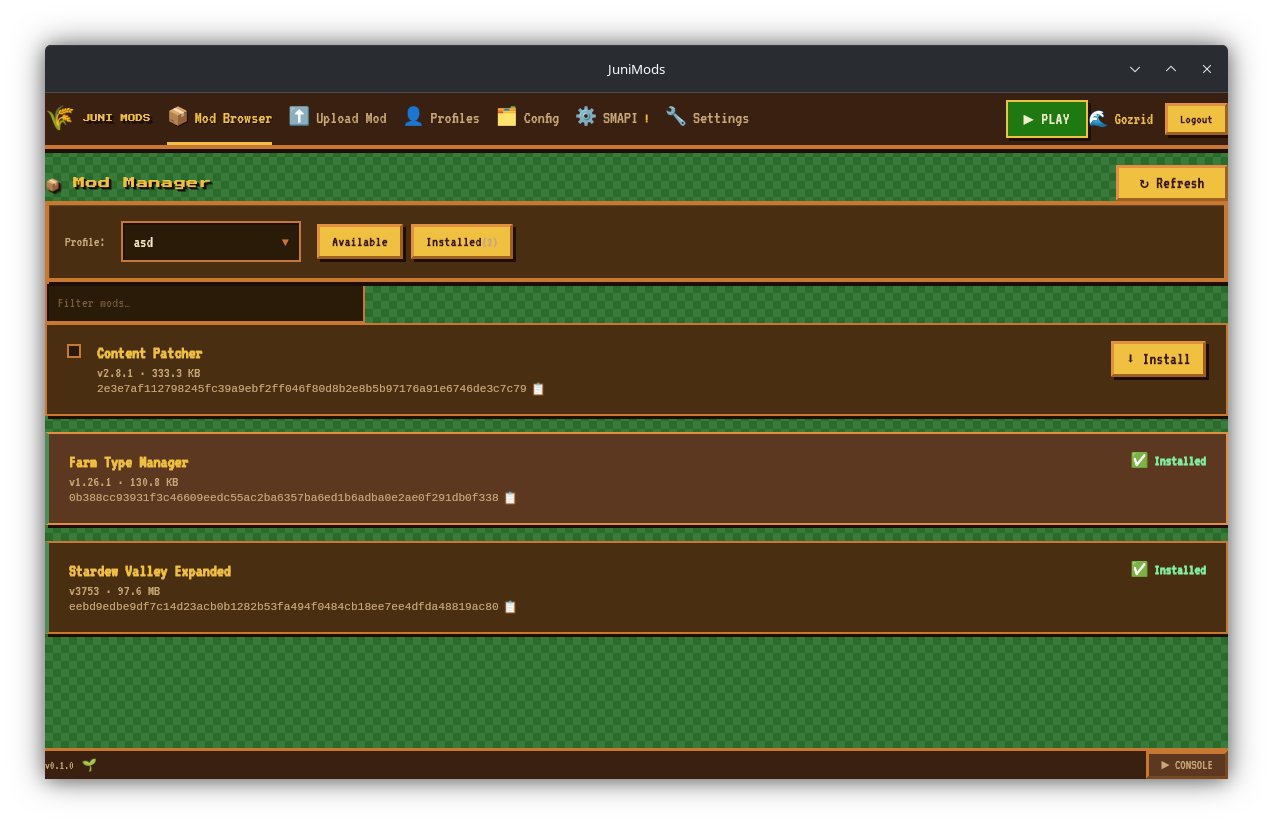Image resolution: width=1273 pixels, height=824 pixels.
Task: Click the package icon next to Mod Manager heading
Action: pyautogui.click(x=53, y=184)
